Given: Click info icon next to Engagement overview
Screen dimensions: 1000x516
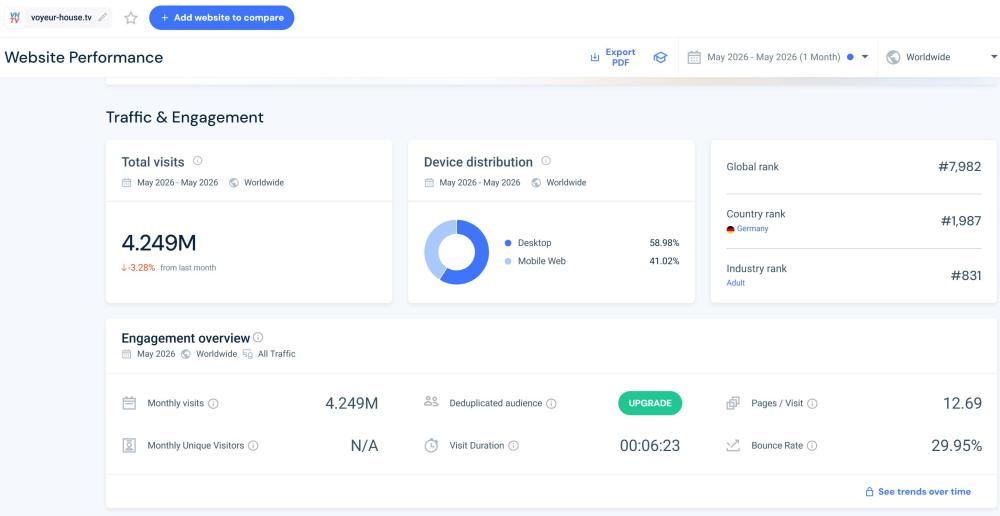Looking at the screenshot, I should click(x=258, y=337).
